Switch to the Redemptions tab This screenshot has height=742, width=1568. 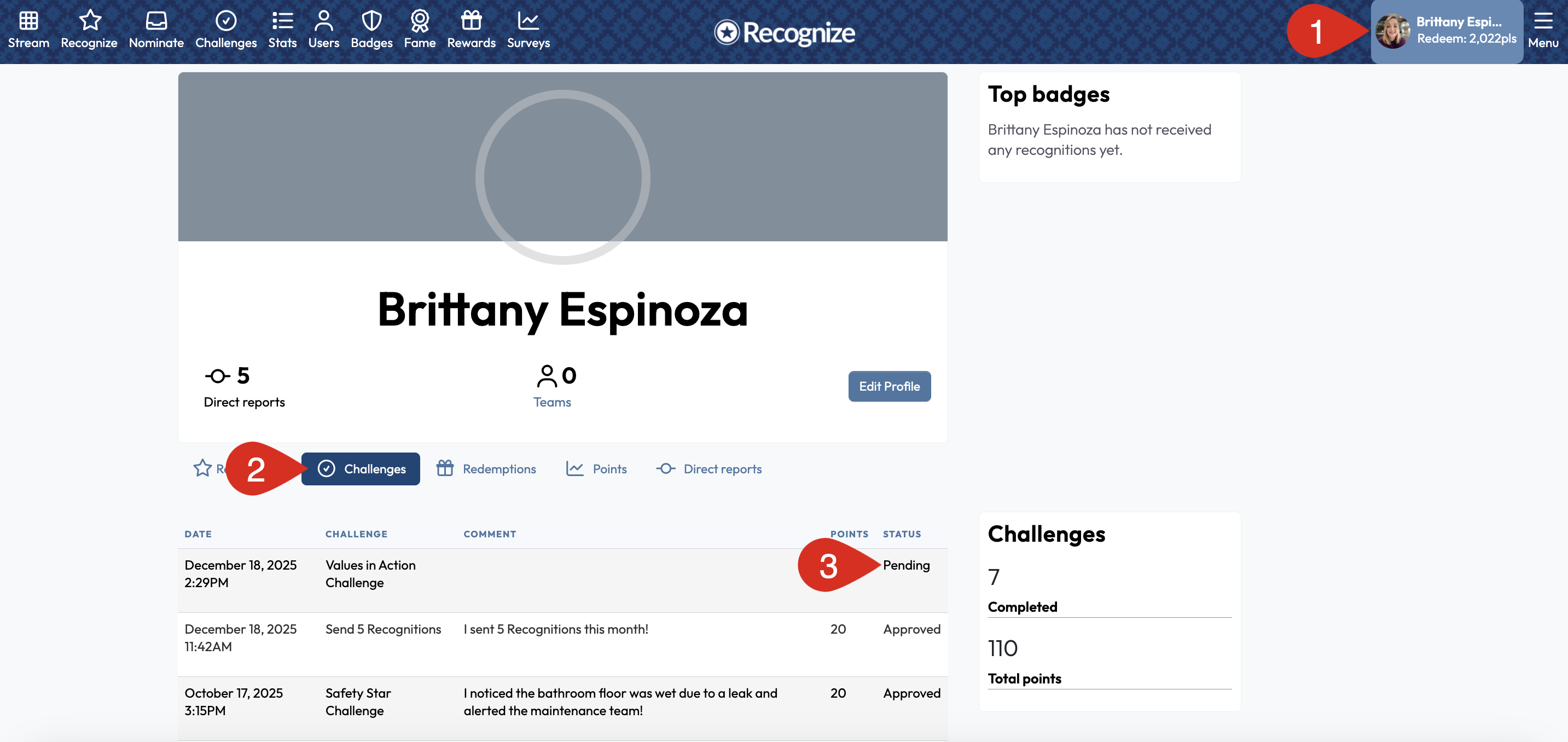tap(487, 469)
